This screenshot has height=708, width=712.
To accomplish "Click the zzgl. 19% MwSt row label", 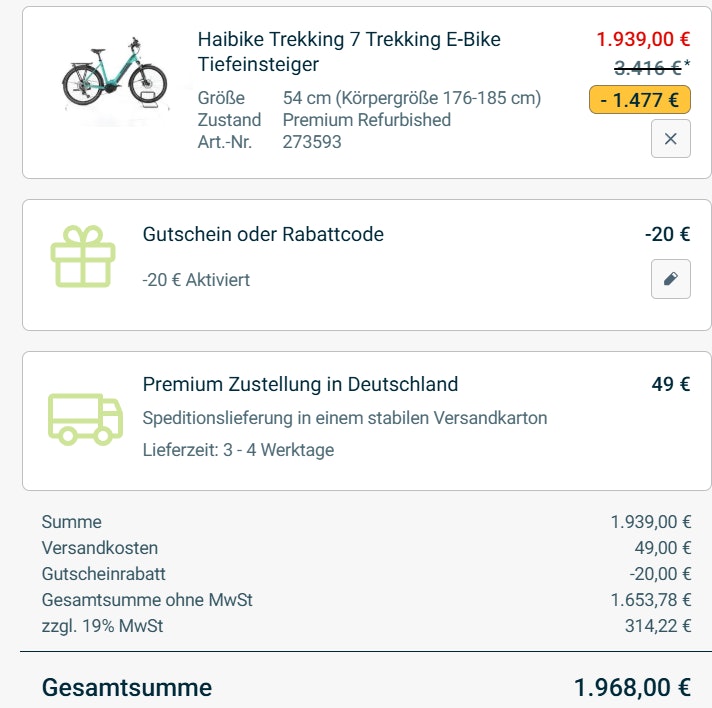I will 102,626.
